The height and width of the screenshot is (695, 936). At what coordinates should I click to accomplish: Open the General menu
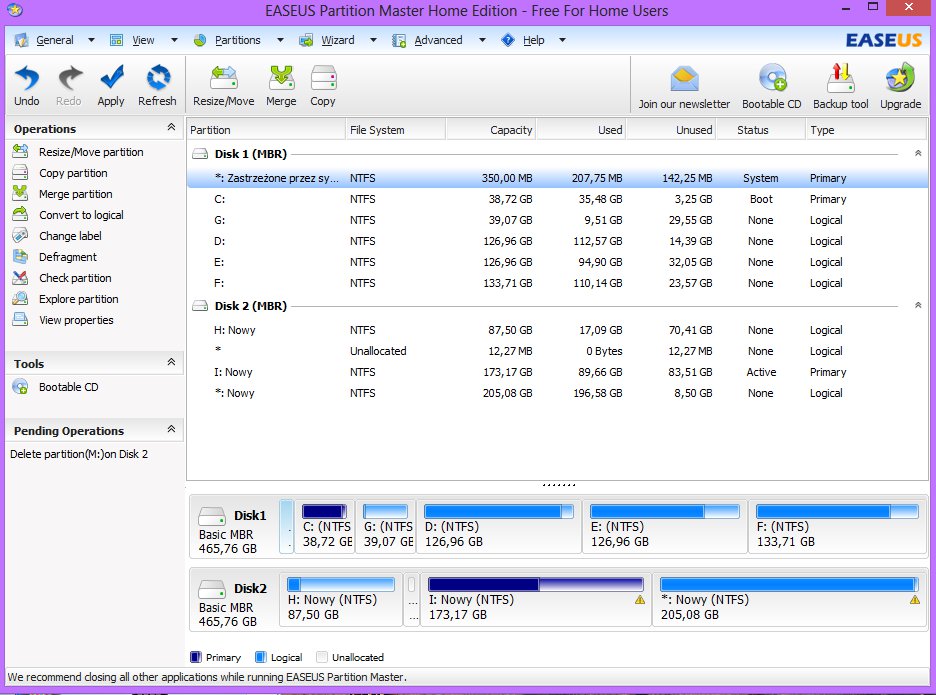(x=54, y=40)
